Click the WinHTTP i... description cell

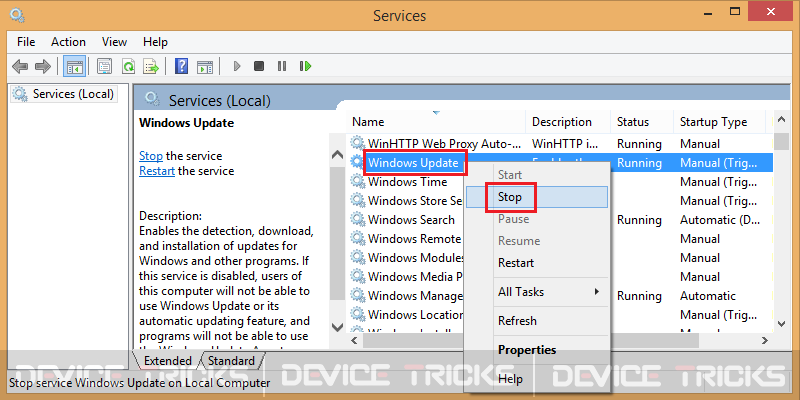click(x=564, y=143)
